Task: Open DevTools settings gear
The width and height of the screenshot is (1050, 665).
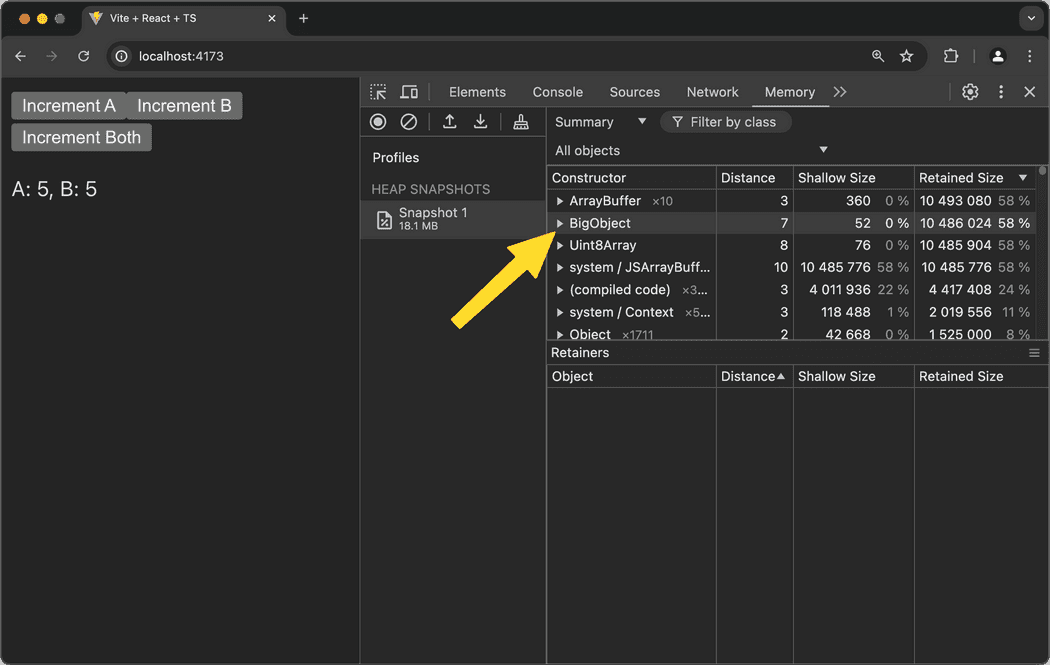Action: (970, 92)
